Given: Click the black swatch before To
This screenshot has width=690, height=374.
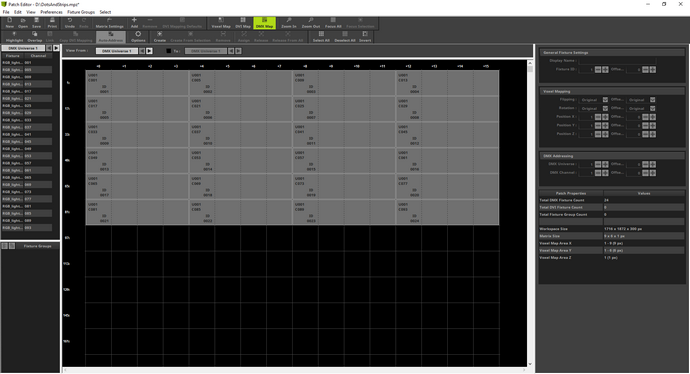Looking at the screenshot, I should click(x=169, y=51).
